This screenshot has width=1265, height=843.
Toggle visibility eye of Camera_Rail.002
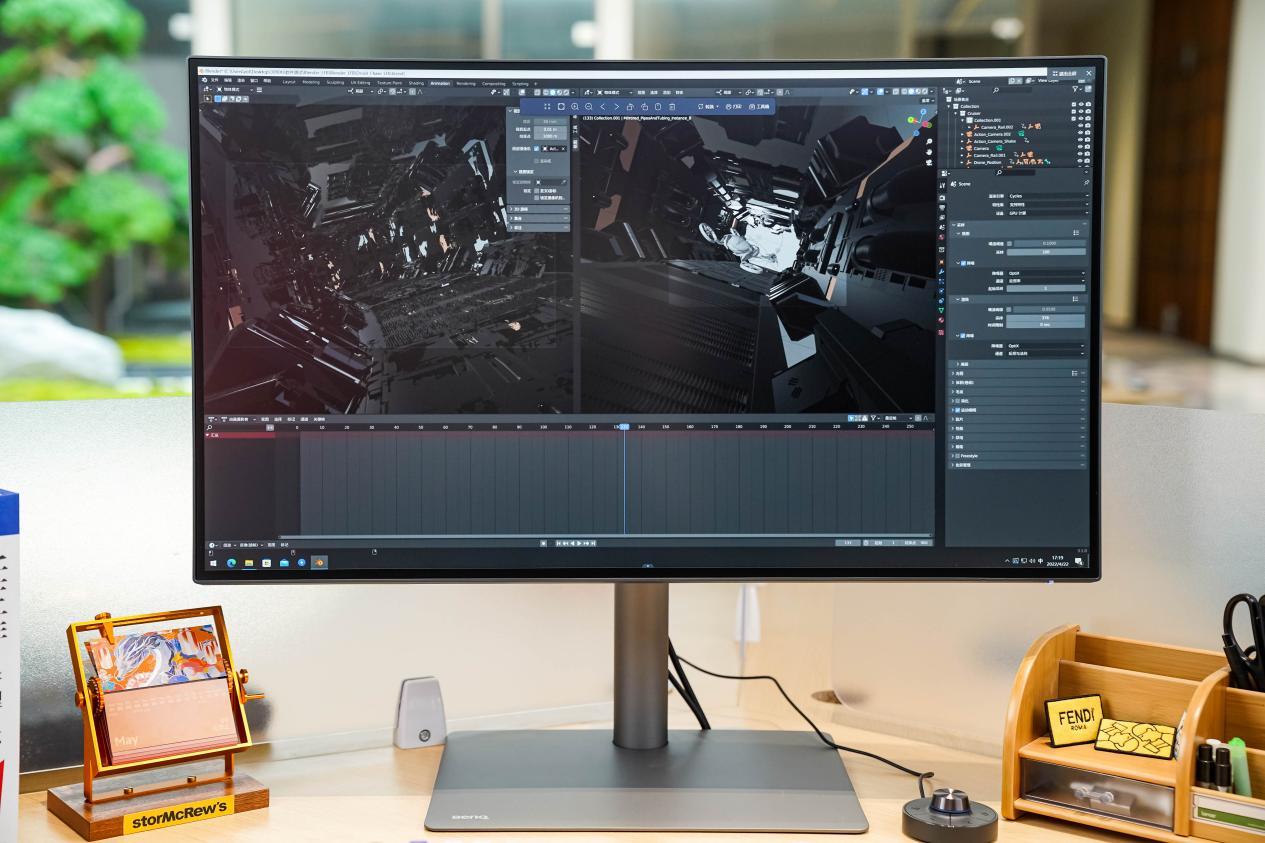coord(1080,127)
